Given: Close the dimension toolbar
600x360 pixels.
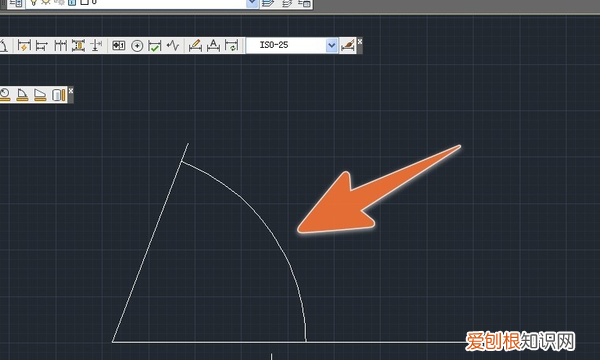Looking at the screenshot, I should pos(360,41).
